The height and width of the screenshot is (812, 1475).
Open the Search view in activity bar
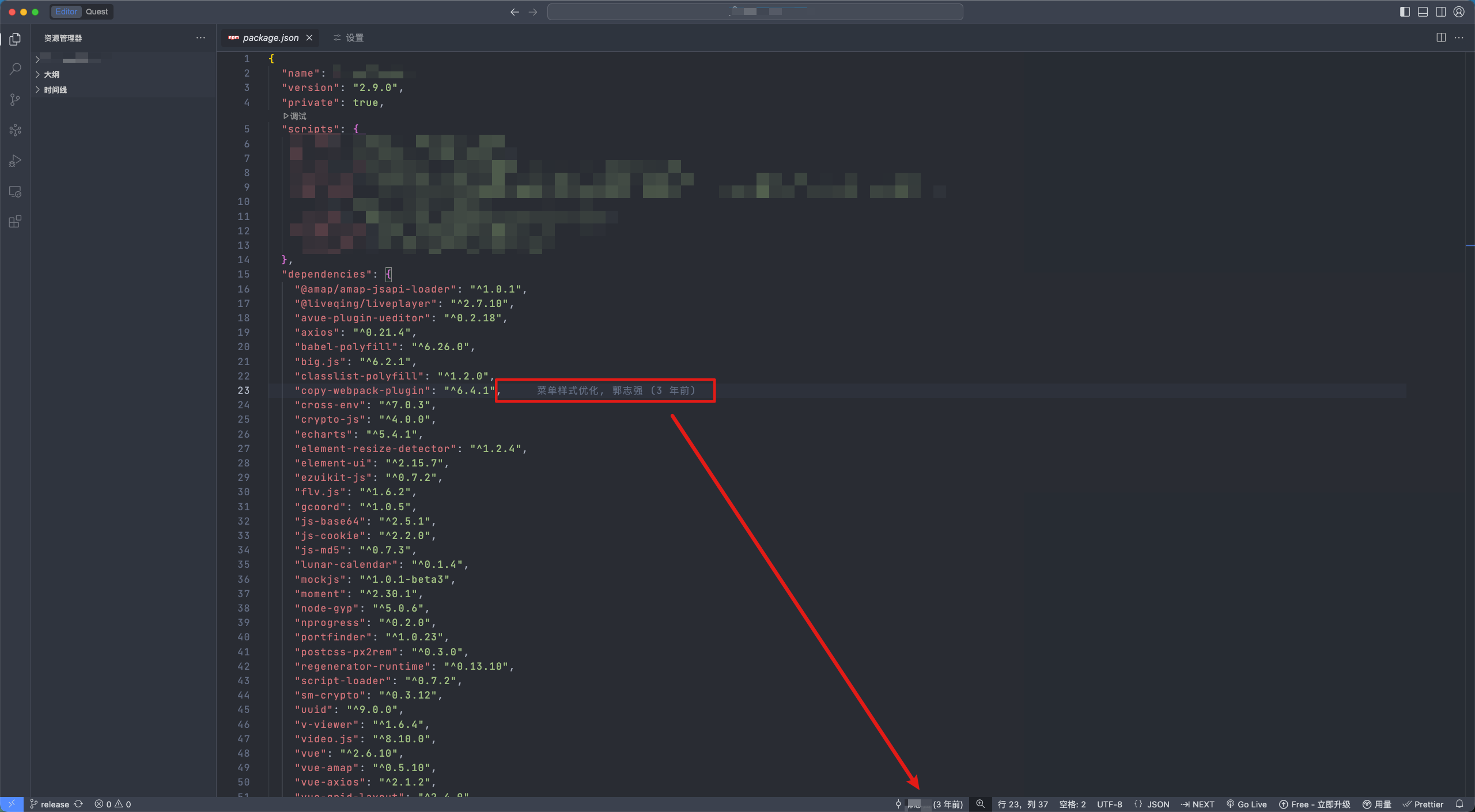coord(16,69)
